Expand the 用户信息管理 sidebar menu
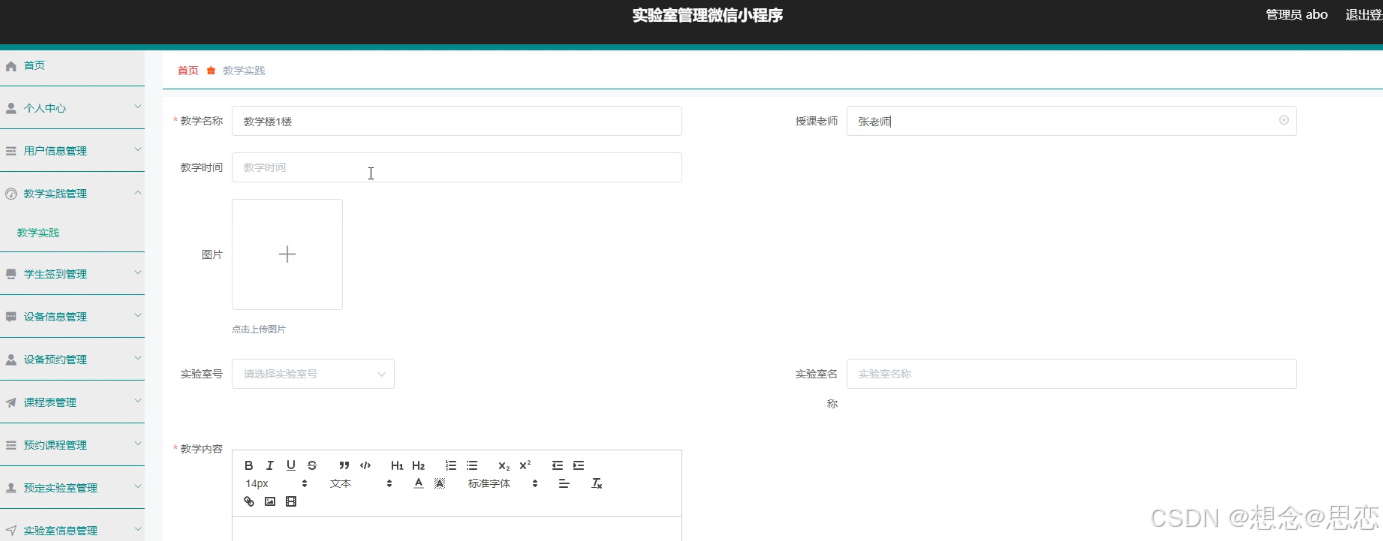Viewport: 1383px width, 541px height. (72, 151)
